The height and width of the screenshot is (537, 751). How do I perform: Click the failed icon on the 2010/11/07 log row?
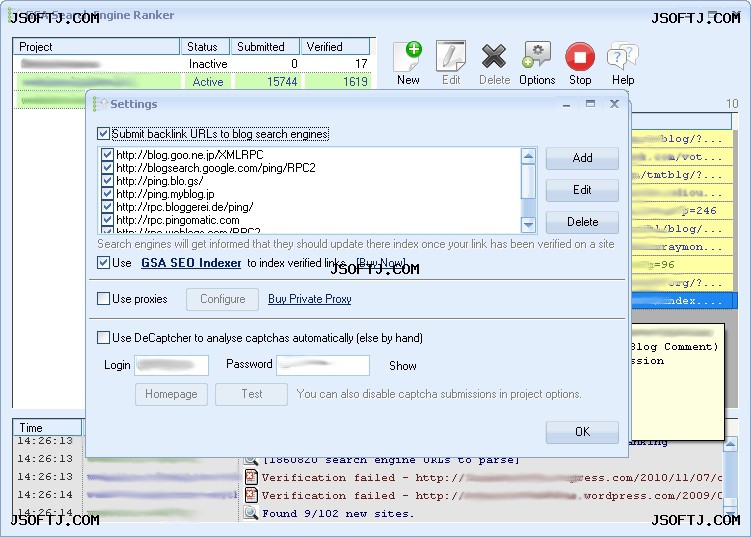[x=250, y=477]
